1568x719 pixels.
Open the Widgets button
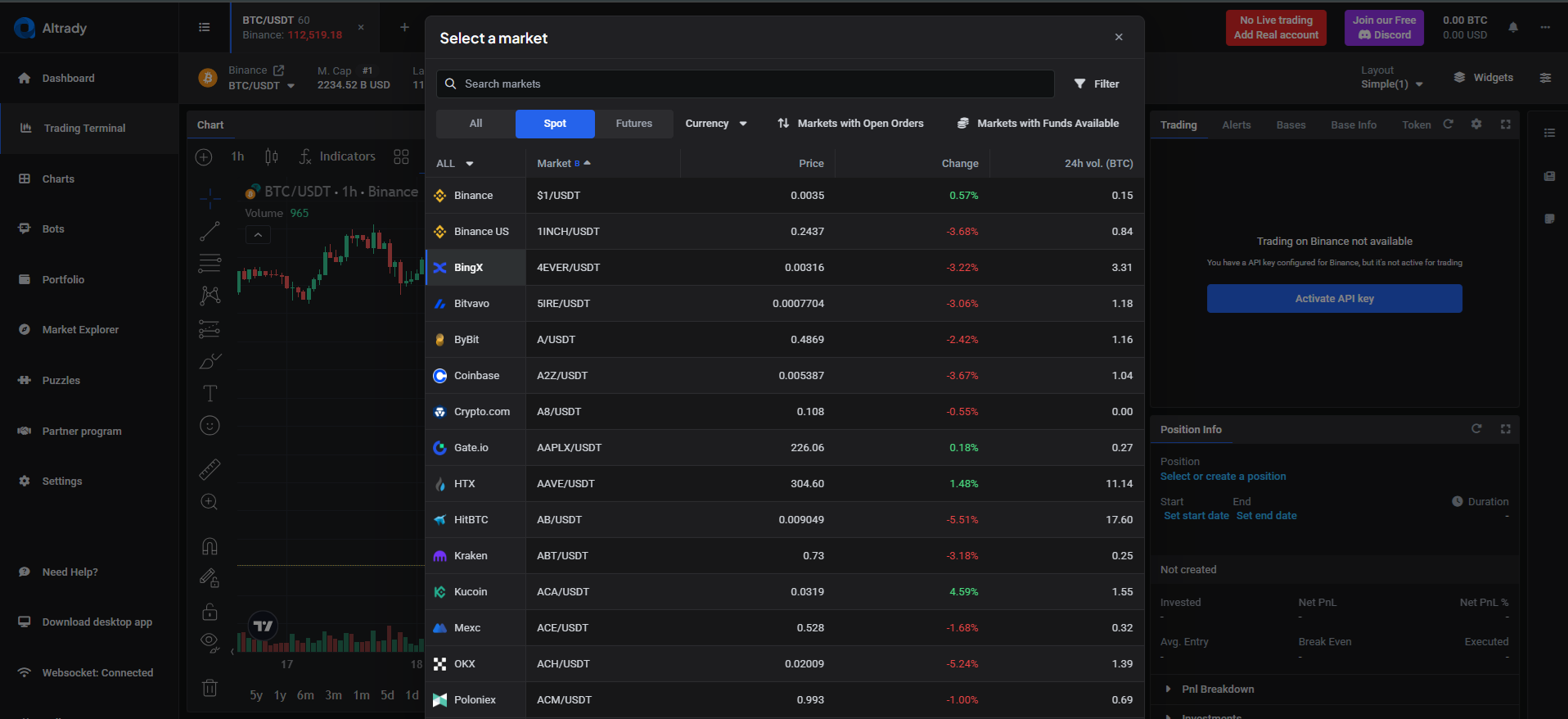click(x=1483, y=78)
